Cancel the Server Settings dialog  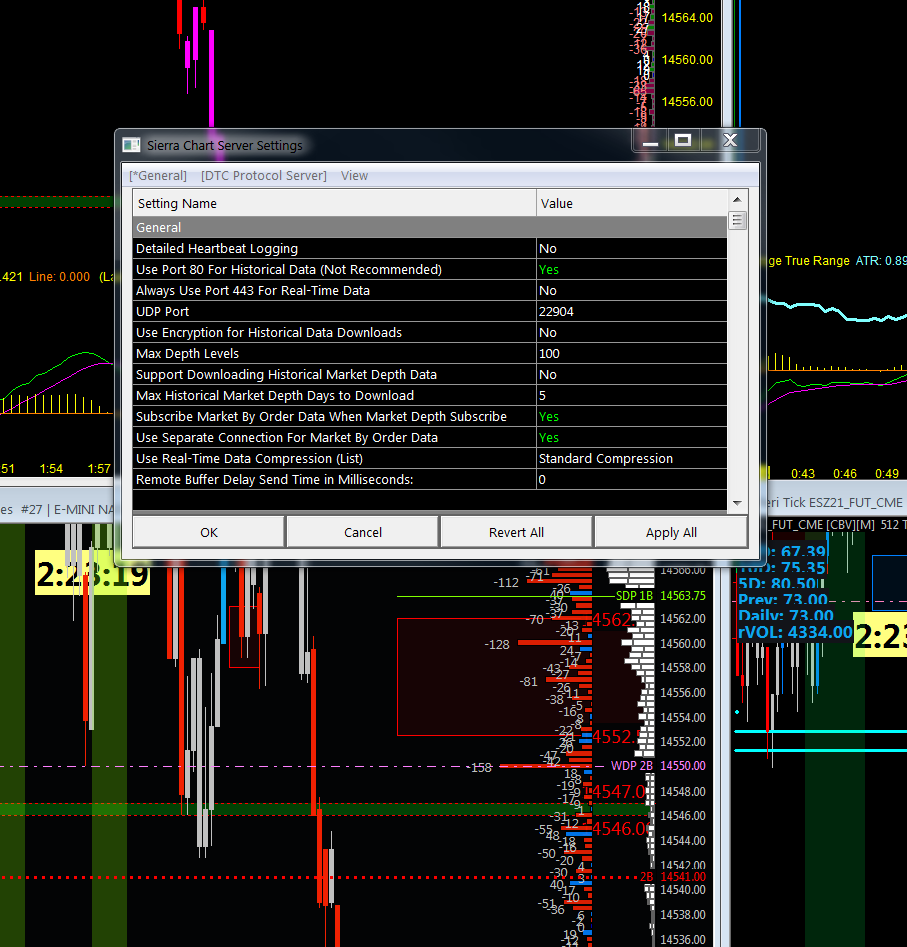pyautogui.click(x=363, y=532)
